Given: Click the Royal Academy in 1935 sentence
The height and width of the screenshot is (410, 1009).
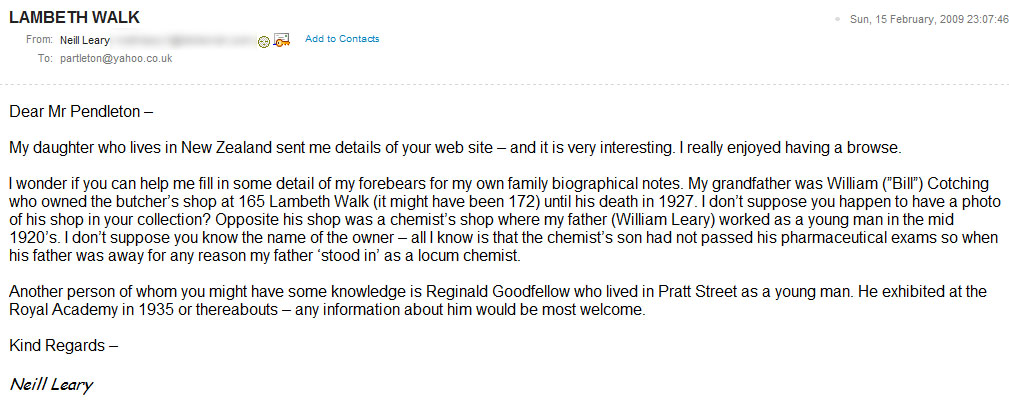Looking at the screenshot, I should 326,310.
